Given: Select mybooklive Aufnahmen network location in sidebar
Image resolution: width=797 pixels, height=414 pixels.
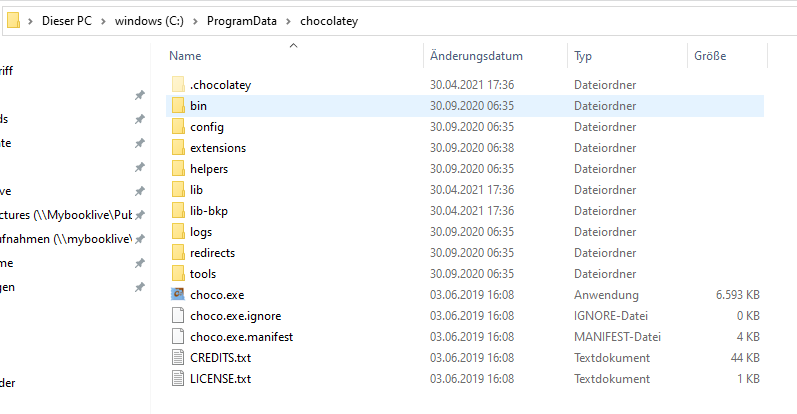Looking at the screenshot, I should (66, 239).
